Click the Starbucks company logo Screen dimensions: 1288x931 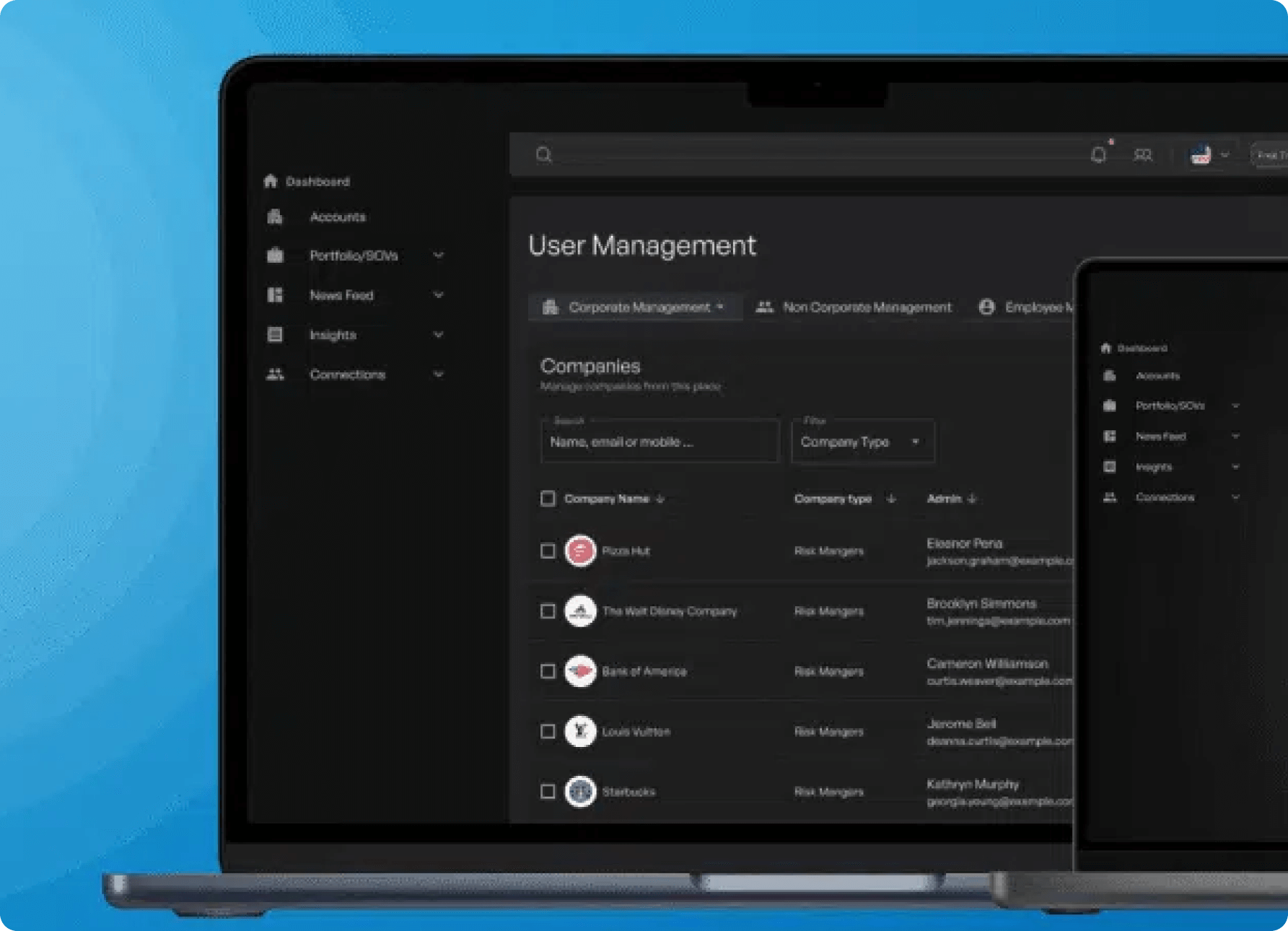click(x=580, y=792)
